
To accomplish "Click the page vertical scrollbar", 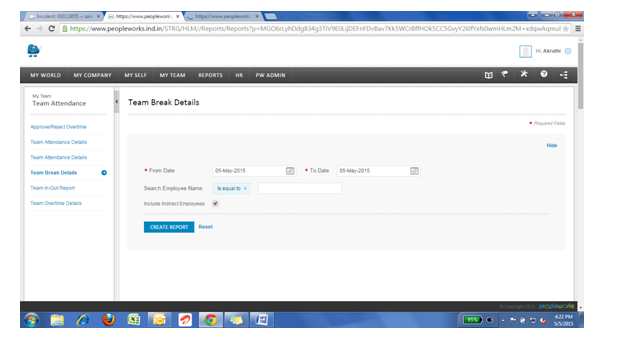I will coord(581,75).
